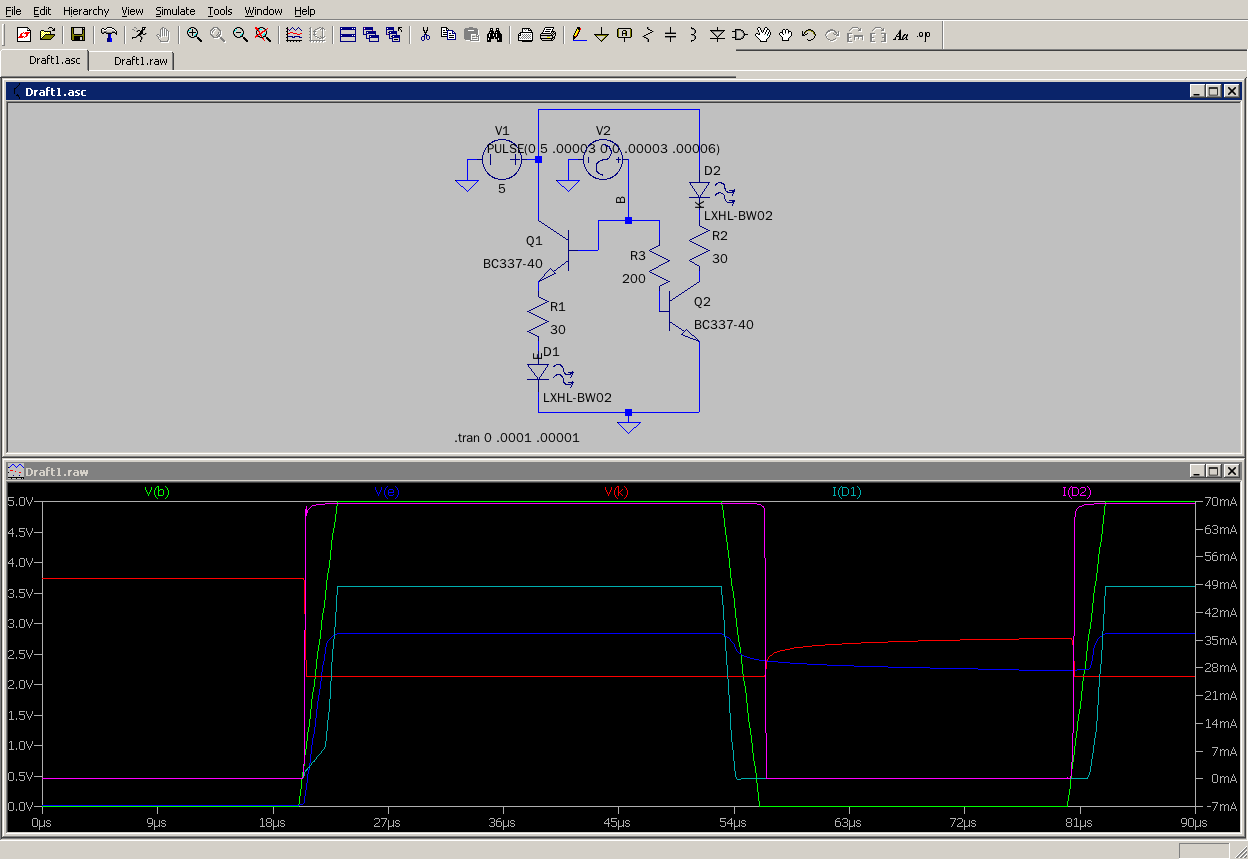The height and width of the screenshot is (859, 1248).
Task: Click the Tile Windows icon
Action: 348,35
